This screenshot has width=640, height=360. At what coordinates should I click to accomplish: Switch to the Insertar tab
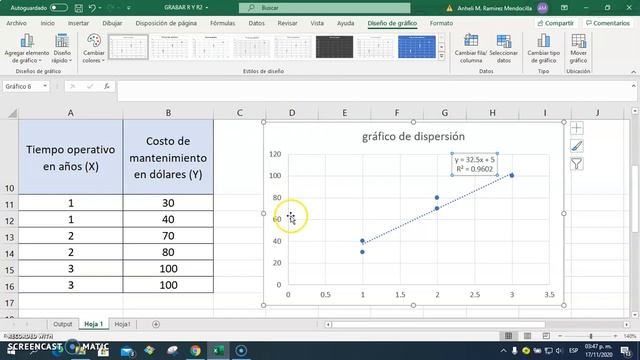pos(78,23)
